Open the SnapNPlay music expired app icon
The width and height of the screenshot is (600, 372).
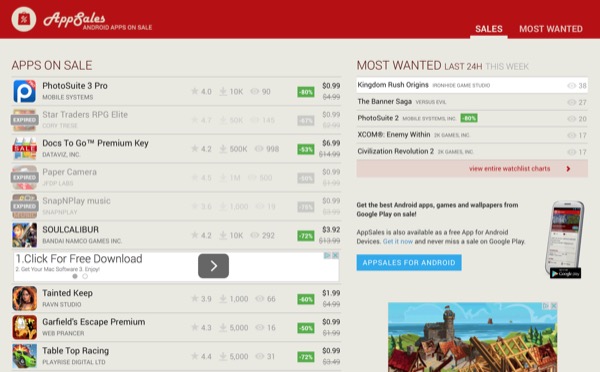tap(24, 206)
